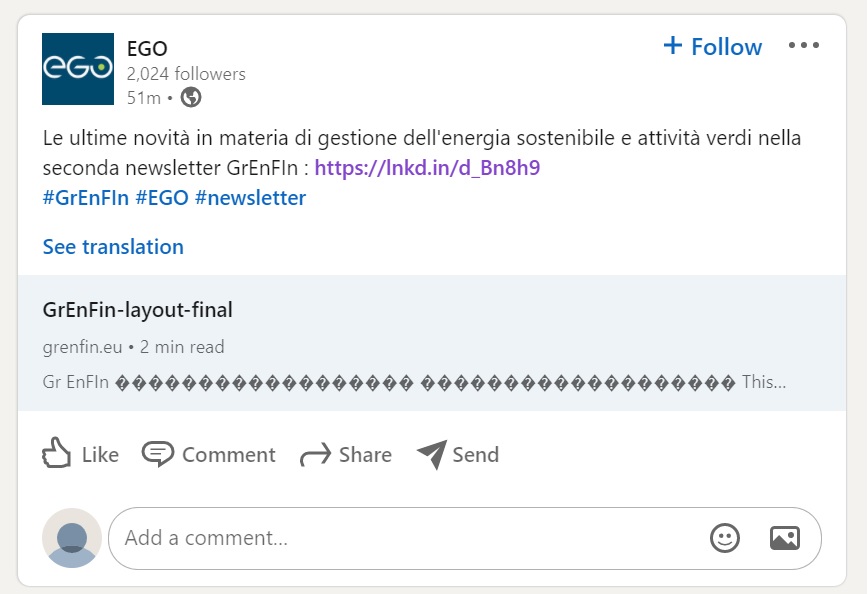Click the thumbs-up Like icon
The width and height of the screenshot is (868, 594).
(x=56, y=453)
